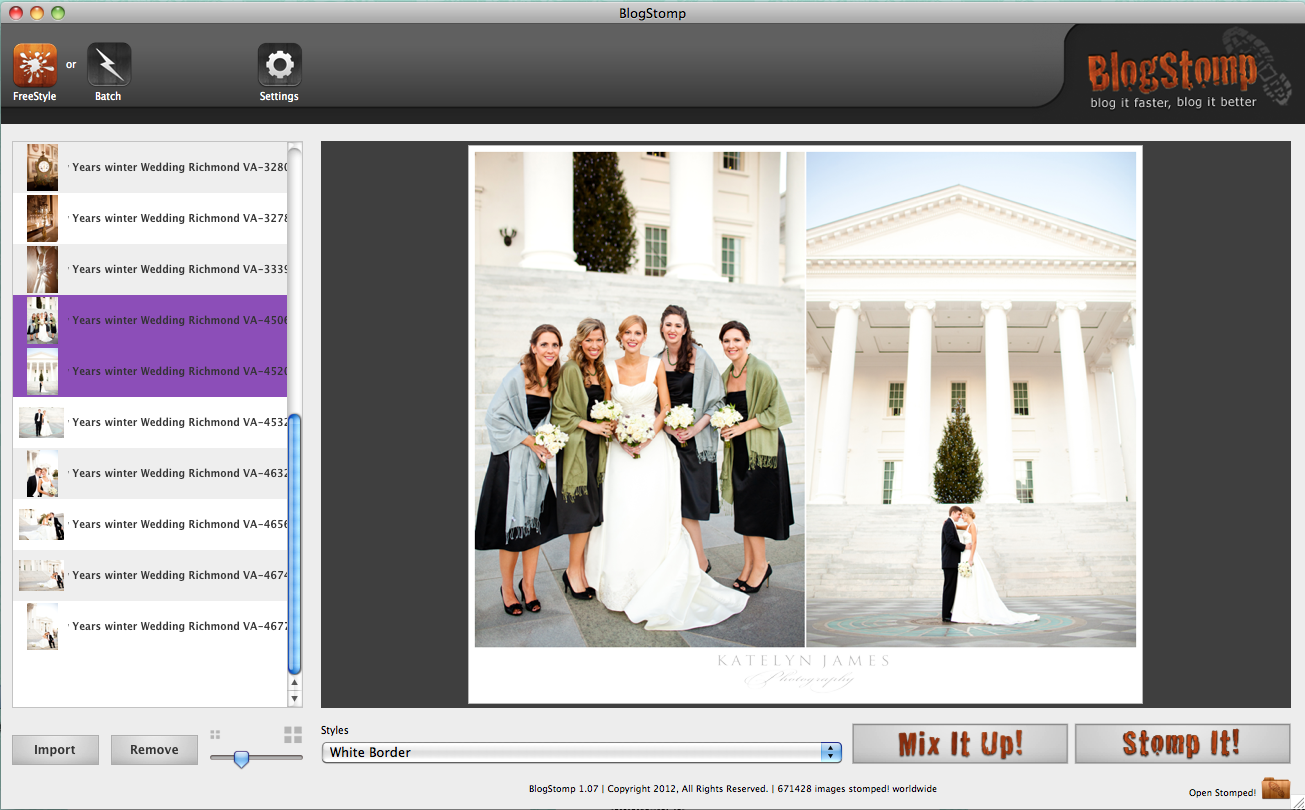Open the Settings gear icon
Viewport: 1305px width, 810px height.
pos(279,65)
